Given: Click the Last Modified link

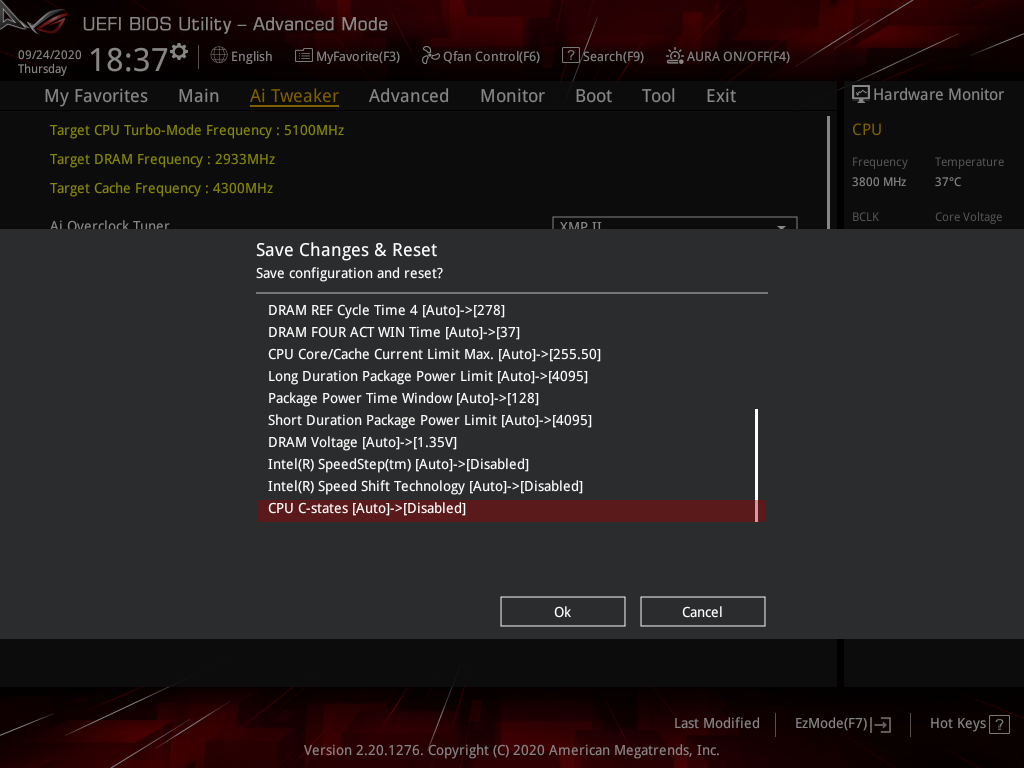Looking at the screenshot, I should coord(717,724).
